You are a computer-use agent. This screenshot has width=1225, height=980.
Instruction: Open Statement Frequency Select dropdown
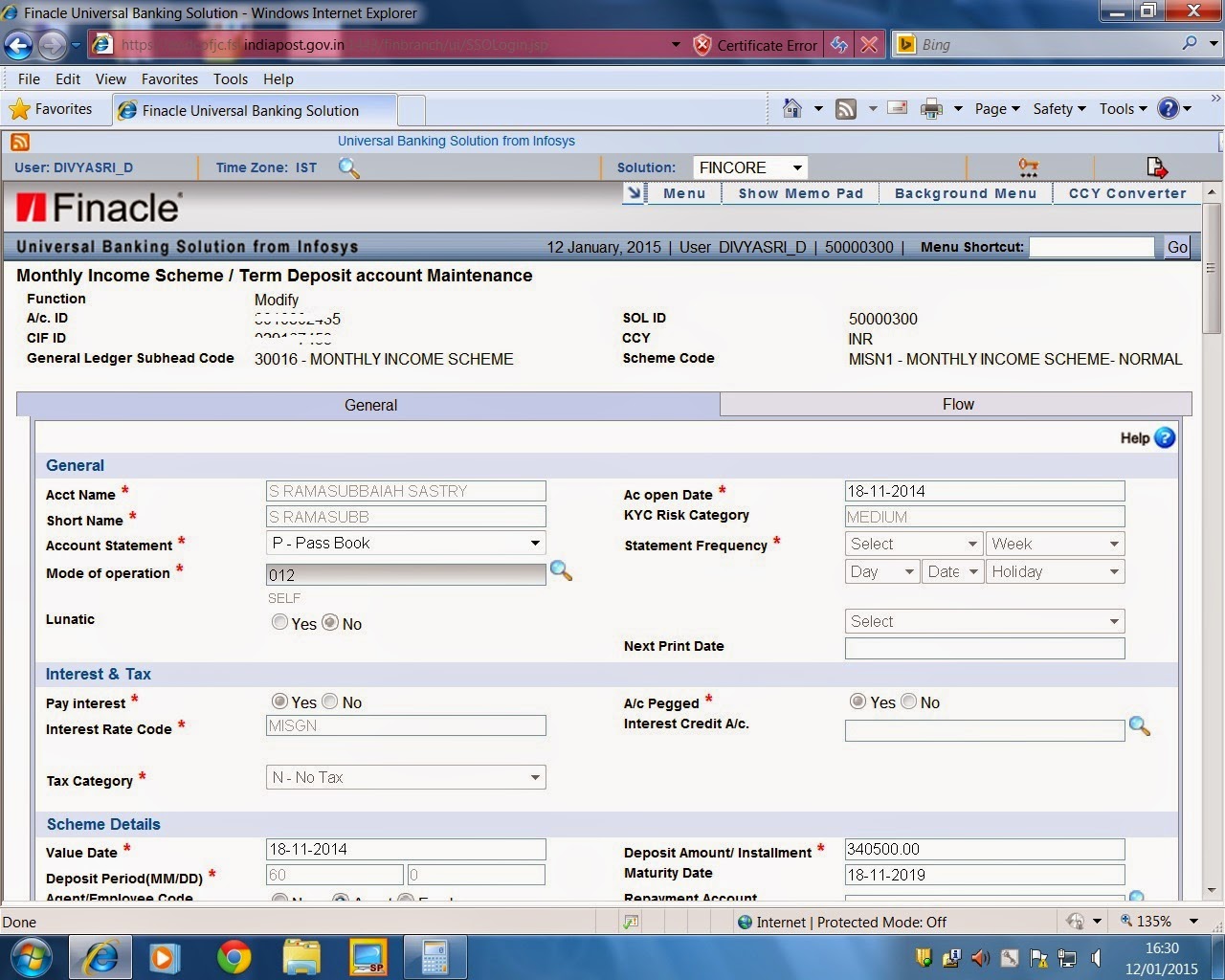914,544
